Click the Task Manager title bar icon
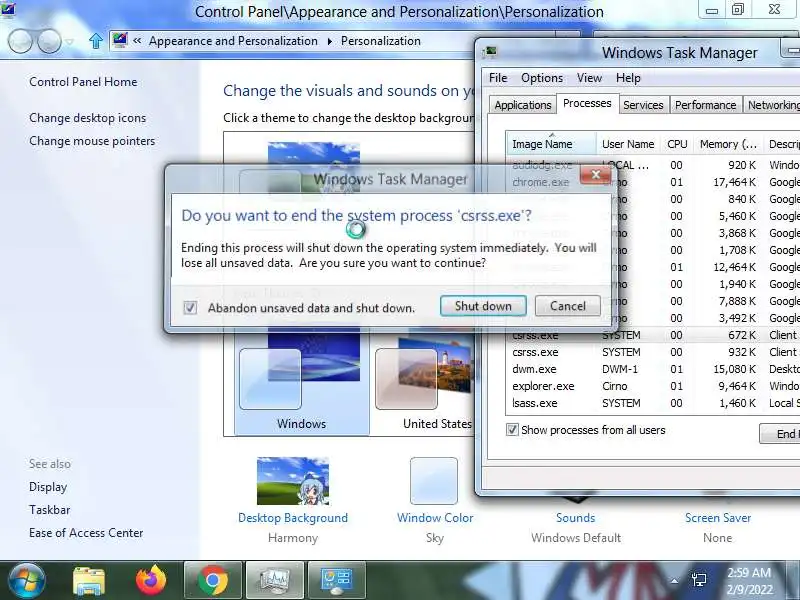This screenshot has width=800, height=600. click(491, 52)
